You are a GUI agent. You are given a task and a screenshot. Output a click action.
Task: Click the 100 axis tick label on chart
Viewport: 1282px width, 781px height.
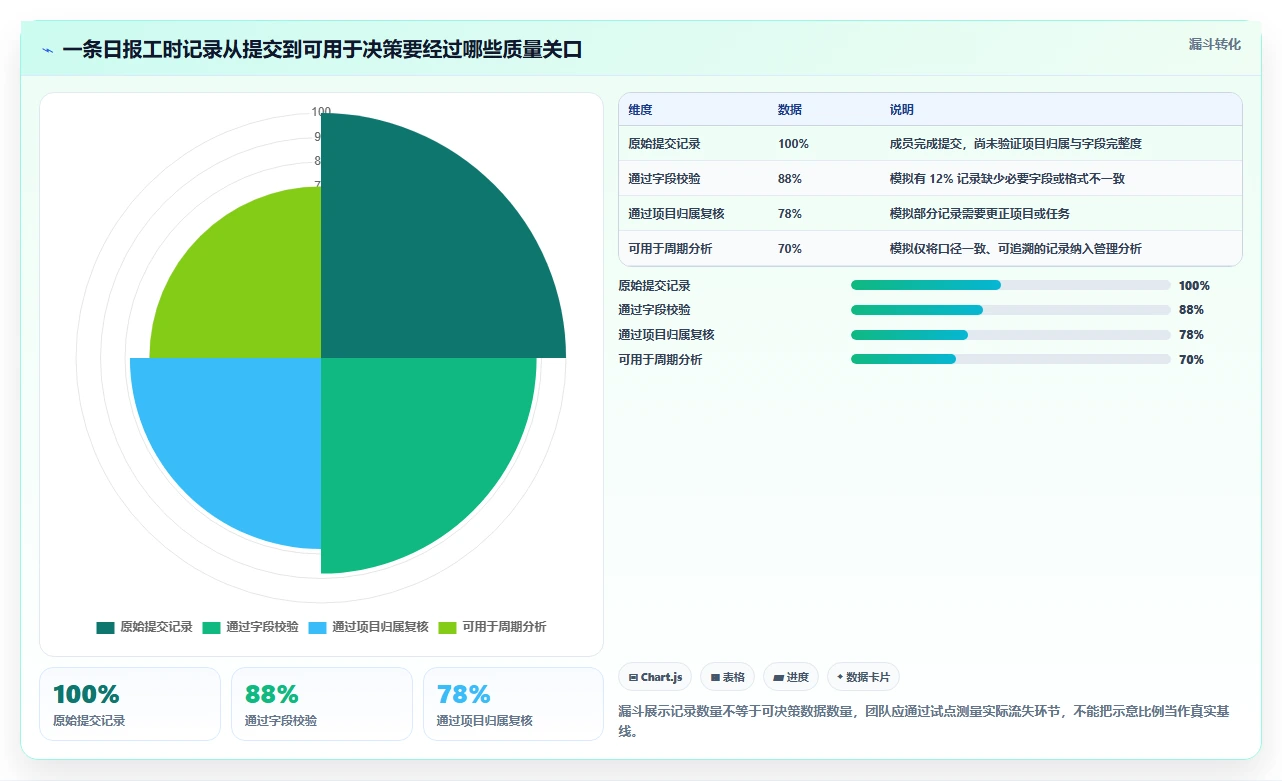tap(321, 113)
